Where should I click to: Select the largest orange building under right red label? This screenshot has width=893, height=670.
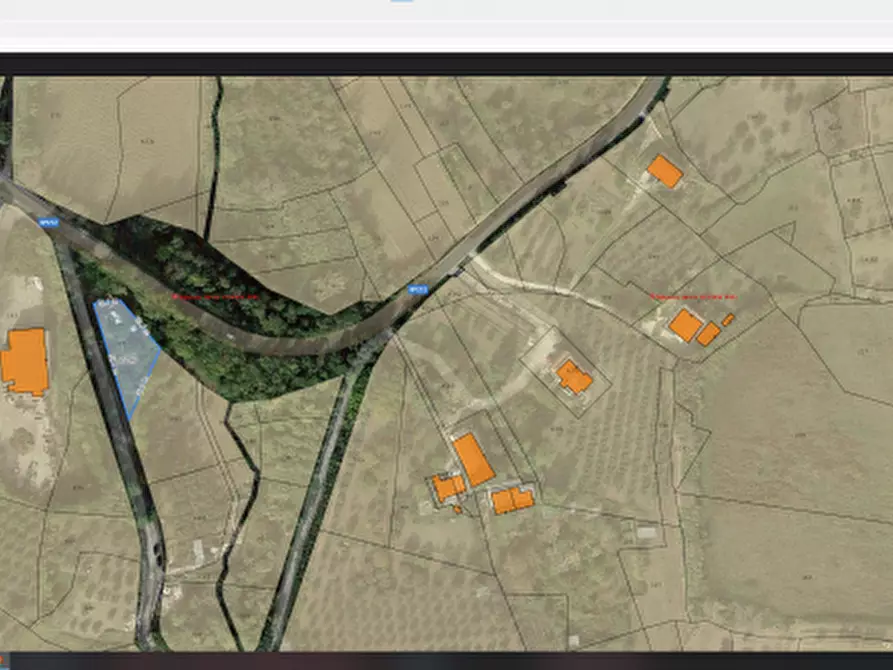click(685, 325)
